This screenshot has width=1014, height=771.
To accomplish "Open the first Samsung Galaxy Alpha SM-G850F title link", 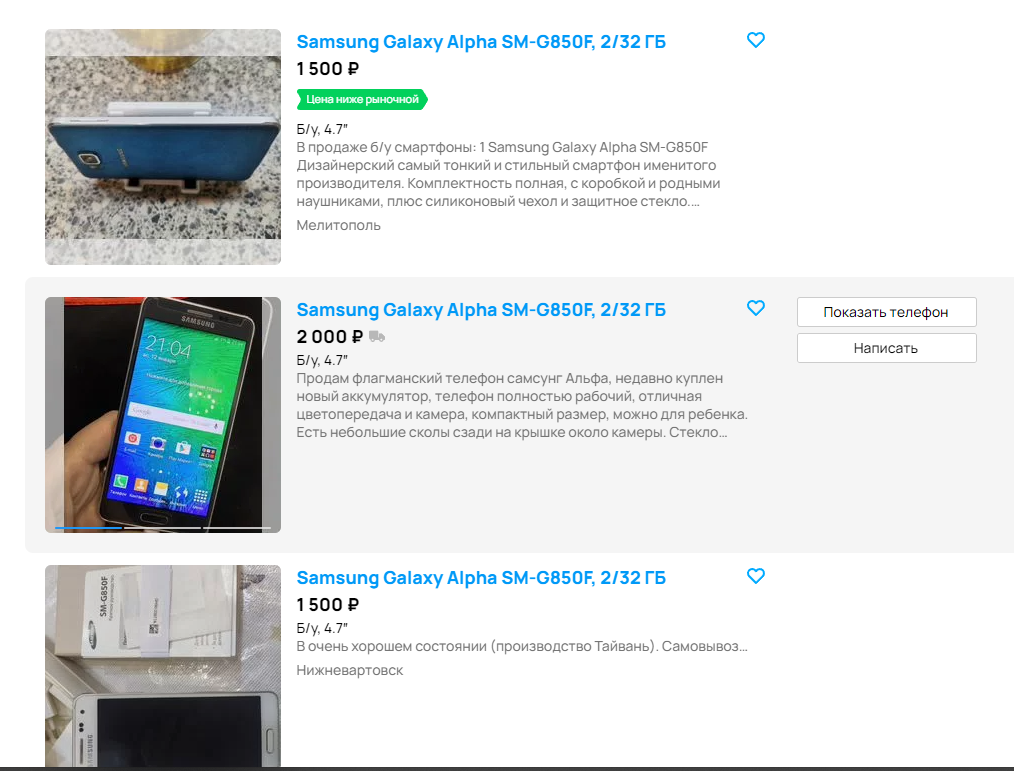I will [x=481, y=41].
